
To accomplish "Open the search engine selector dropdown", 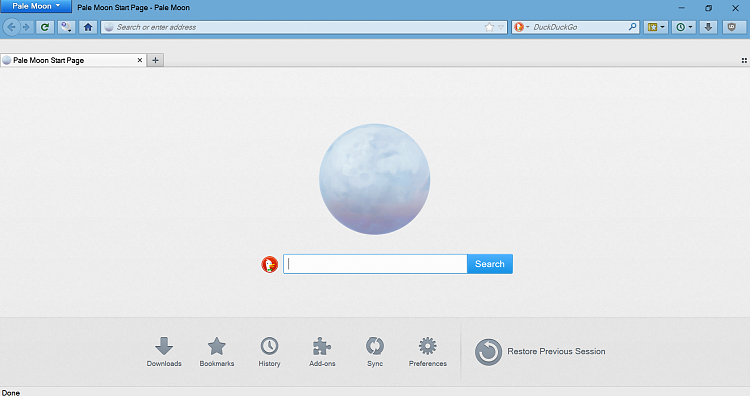I will (521, 27).
